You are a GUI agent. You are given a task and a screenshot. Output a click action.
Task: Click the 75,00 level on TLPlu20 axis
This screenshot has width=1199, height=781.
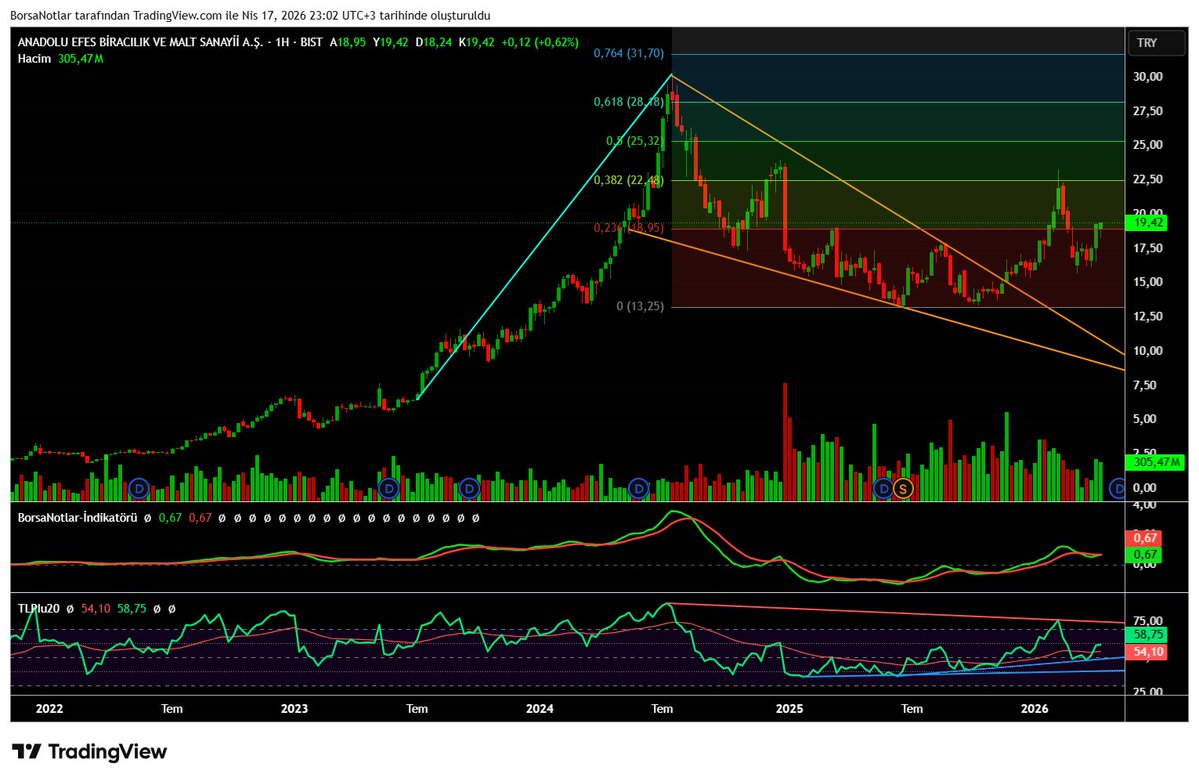coord(1148,620)
